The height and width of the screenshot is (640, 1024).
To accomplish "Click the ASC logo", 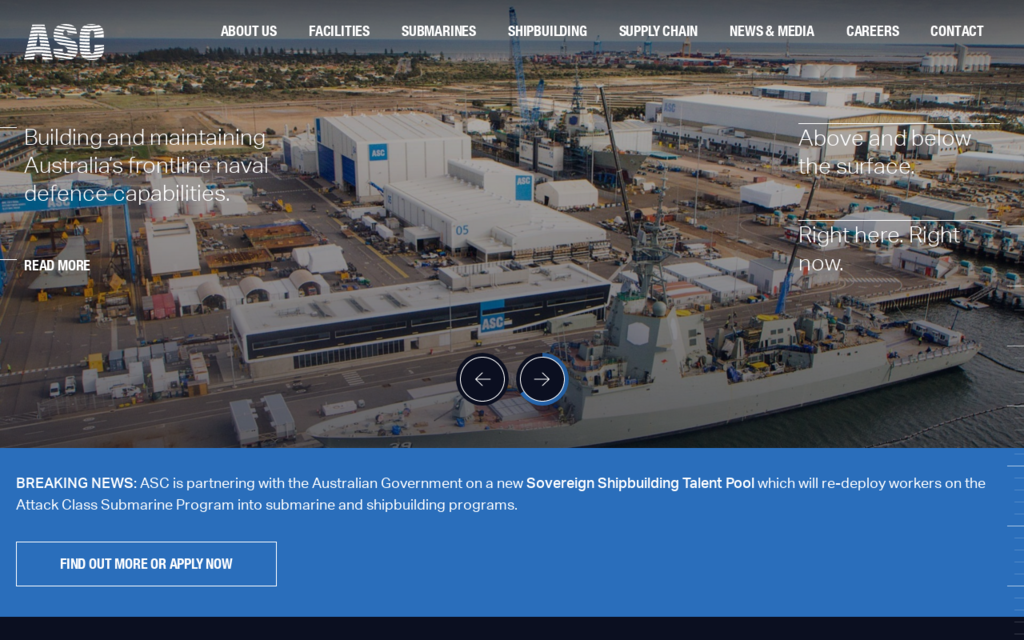I will [64, 42].
